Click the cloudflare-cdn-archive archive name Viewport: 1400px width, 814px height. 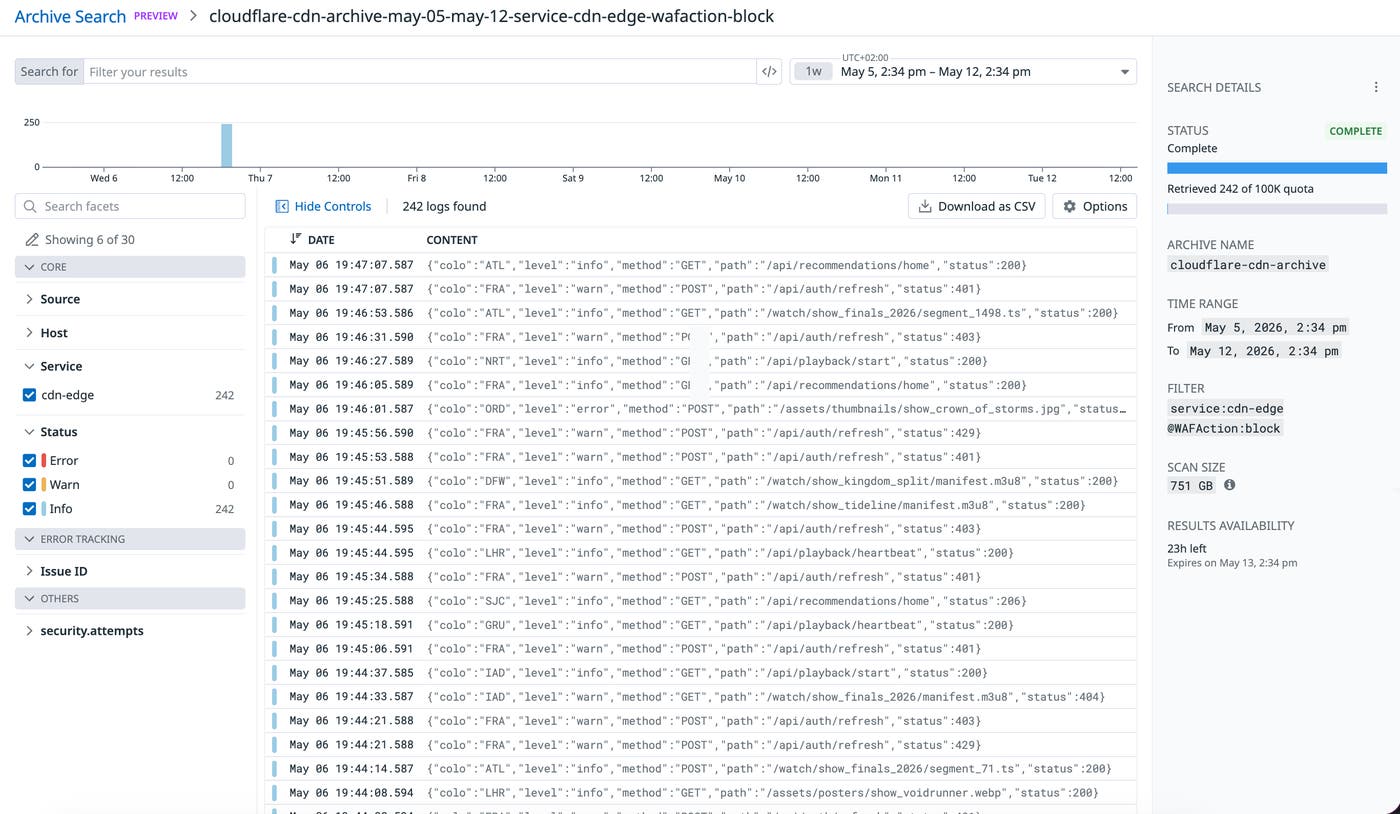pos(1248,265)
